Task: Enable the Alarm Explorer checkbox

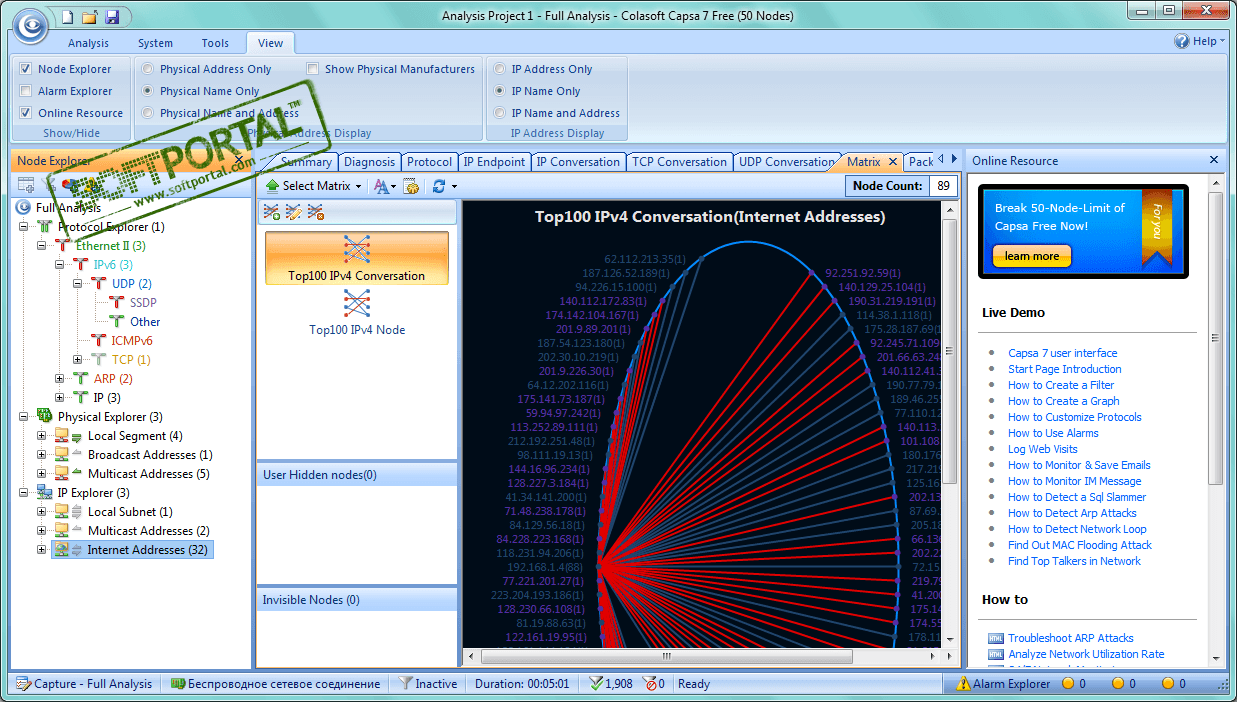Action: (25, 91)
